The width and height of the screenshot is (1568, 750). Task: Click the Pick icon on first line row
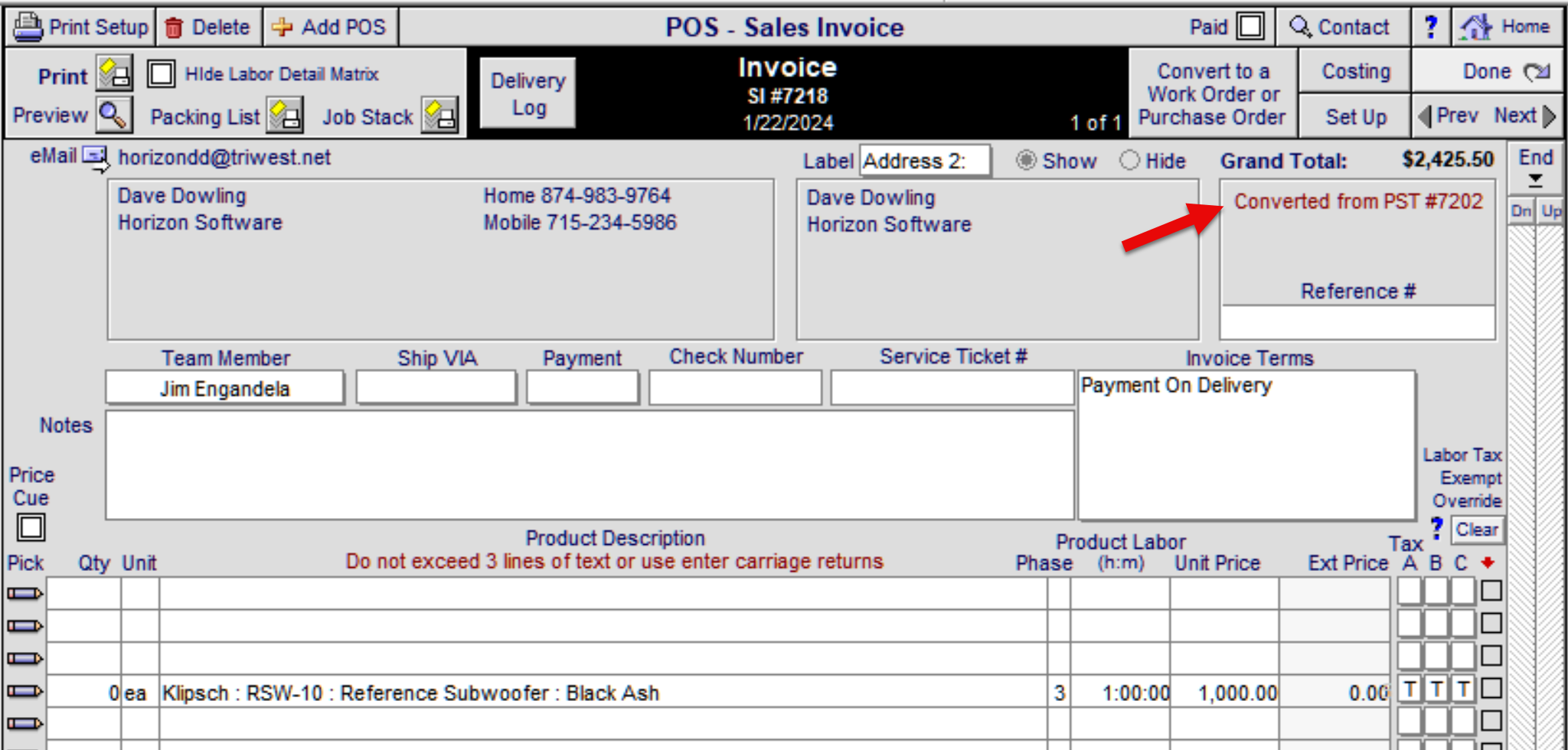(24, 593)
